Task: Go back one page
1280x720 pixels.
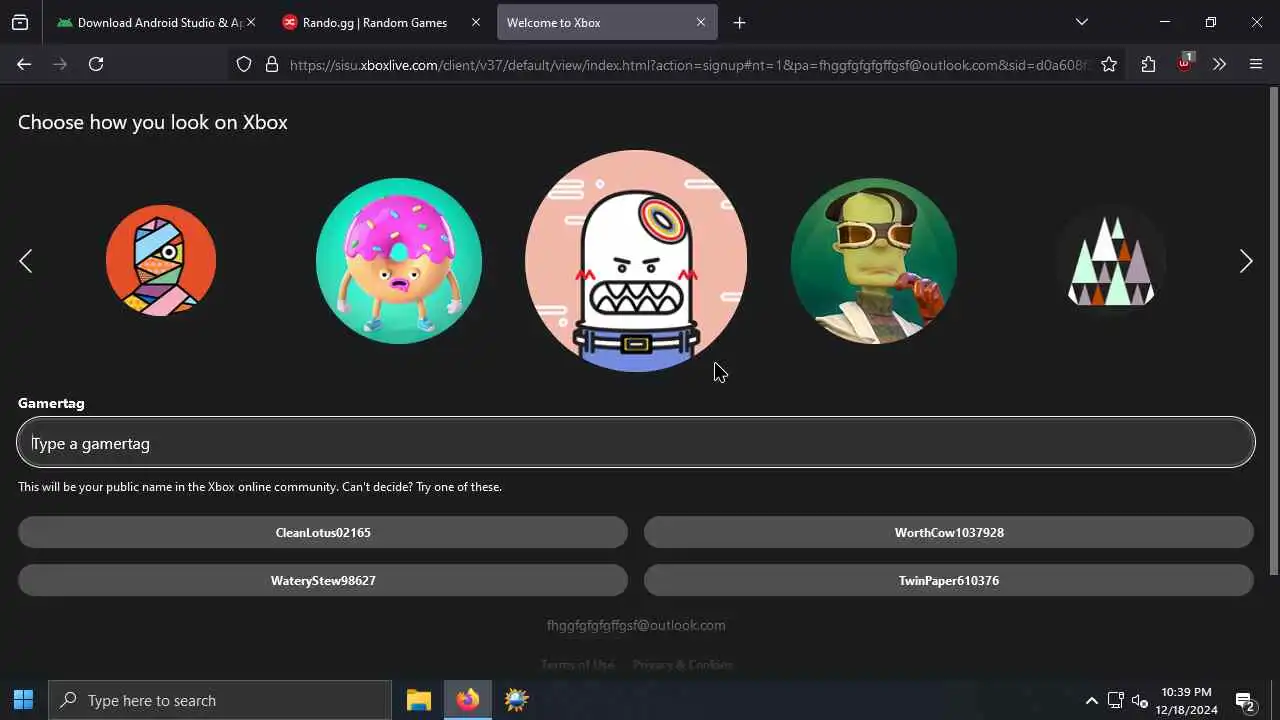Action: pos(24,64)
